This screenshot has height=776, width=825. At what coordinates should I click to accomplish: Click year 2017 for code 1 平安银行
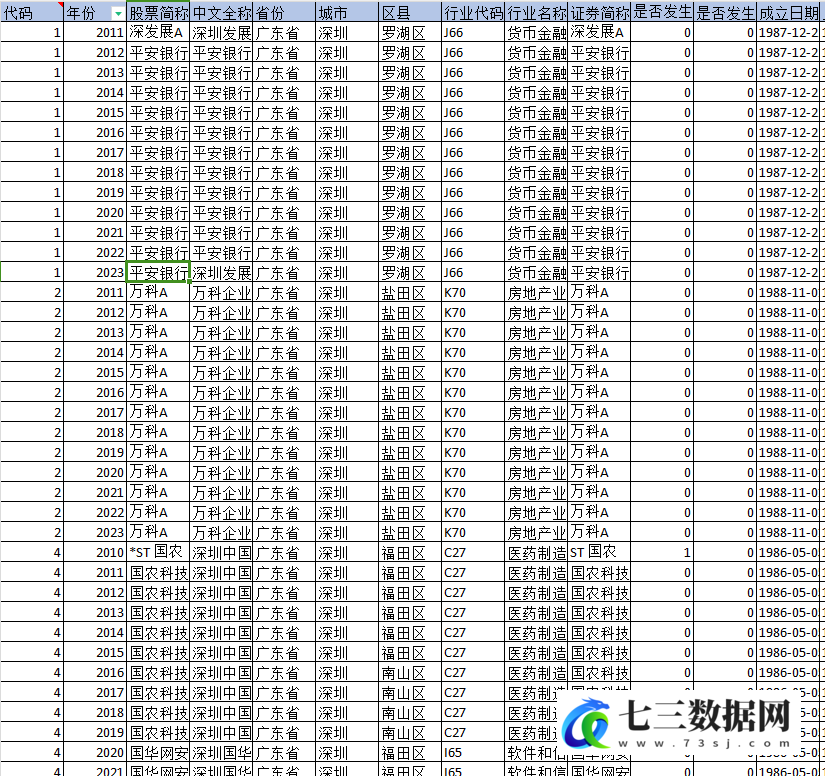tap(95, 153)
